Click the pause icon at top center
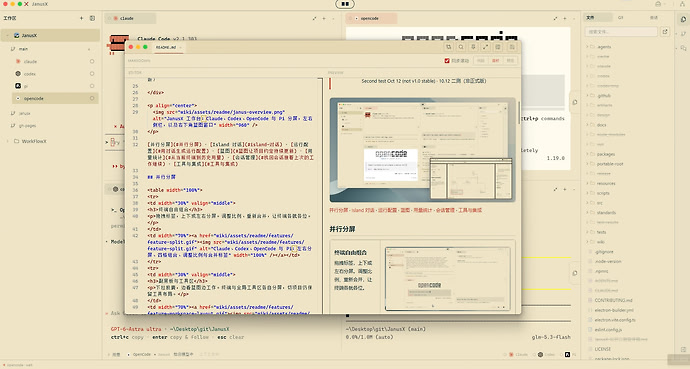 click(x=345, y=4)
